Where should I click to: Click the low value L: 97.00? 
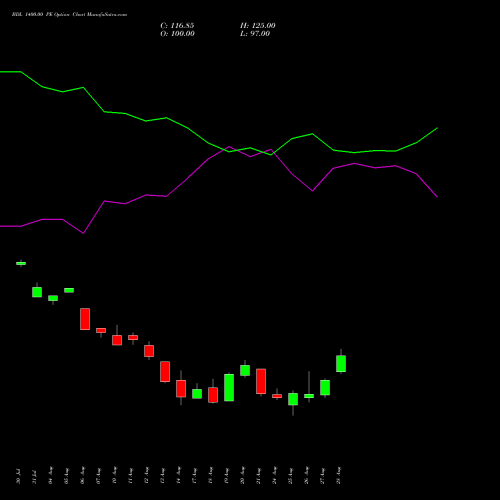(255, 34)
